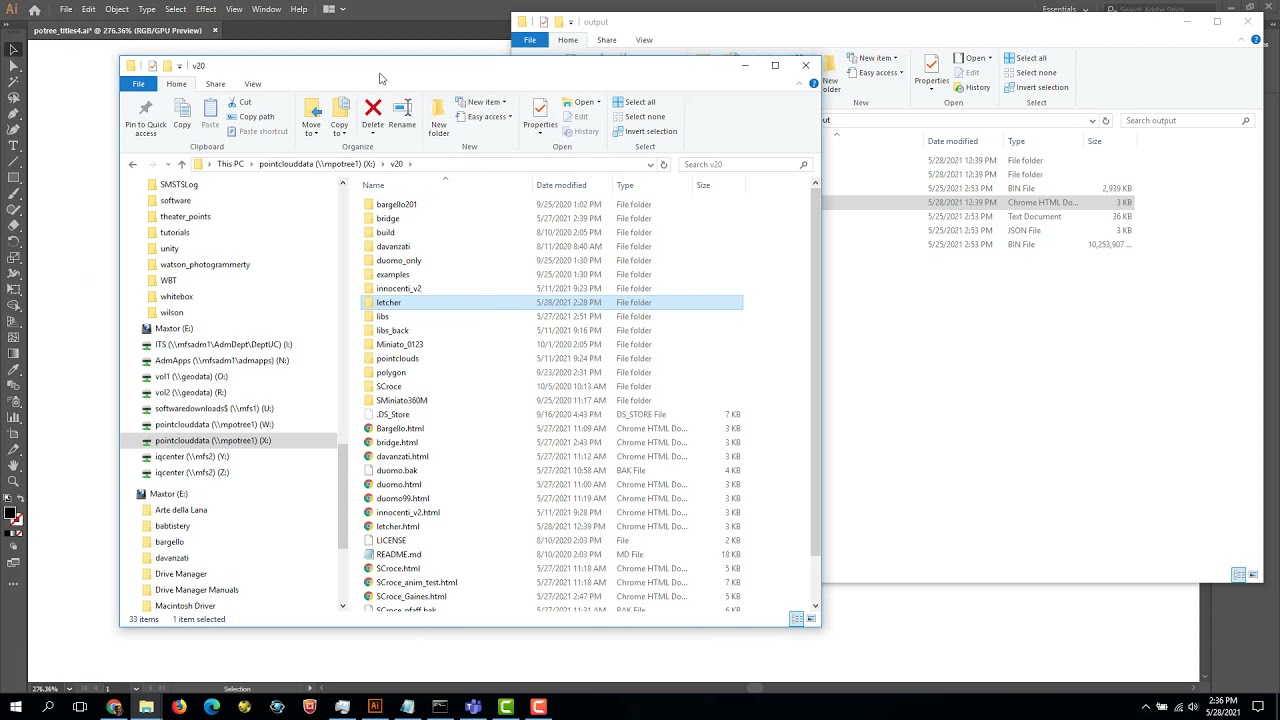The image size is (1280, 720).
Task: Click Pin to Quick access icon
Action: 146,108
